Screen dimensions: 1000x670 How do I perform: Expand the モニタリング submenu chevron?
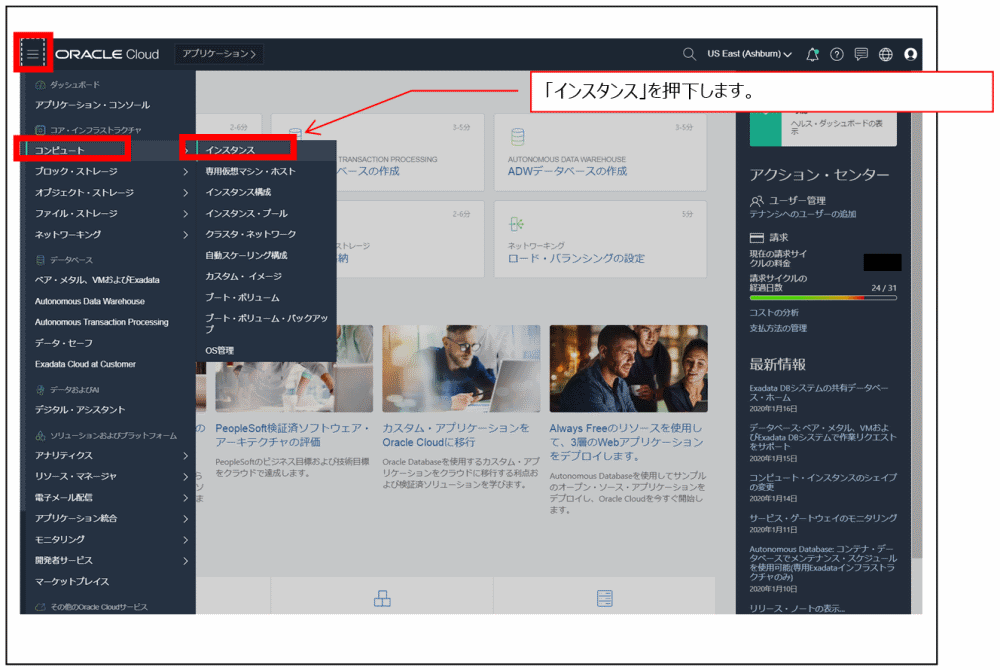185,540
